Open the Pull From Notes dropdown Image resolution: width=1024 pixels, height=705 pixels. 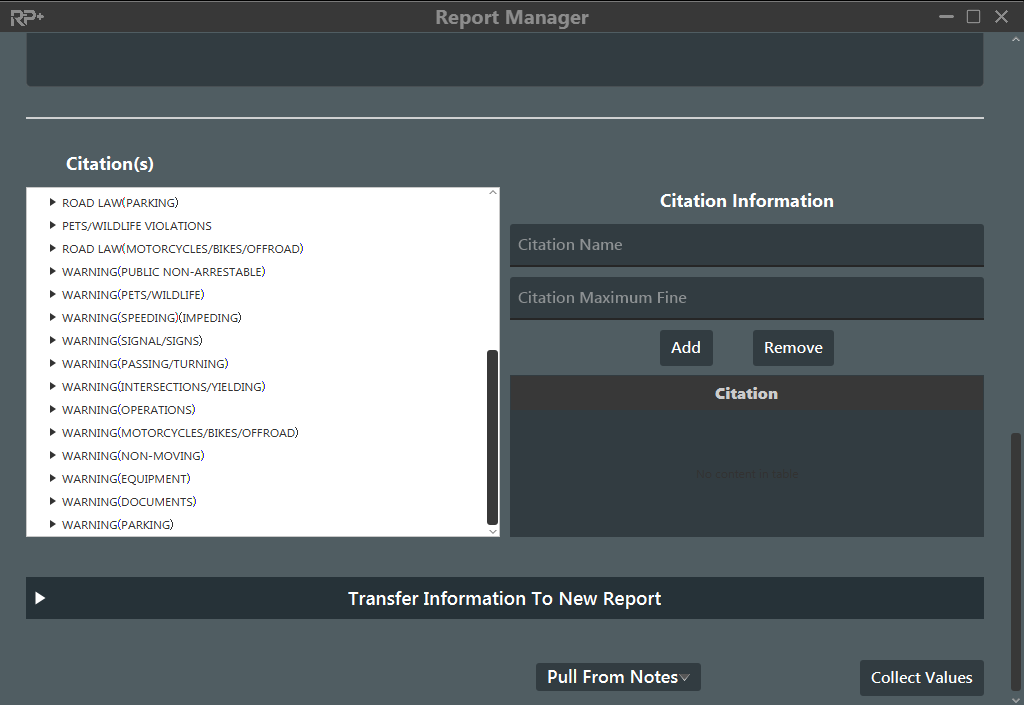click(x=618, y=677)
